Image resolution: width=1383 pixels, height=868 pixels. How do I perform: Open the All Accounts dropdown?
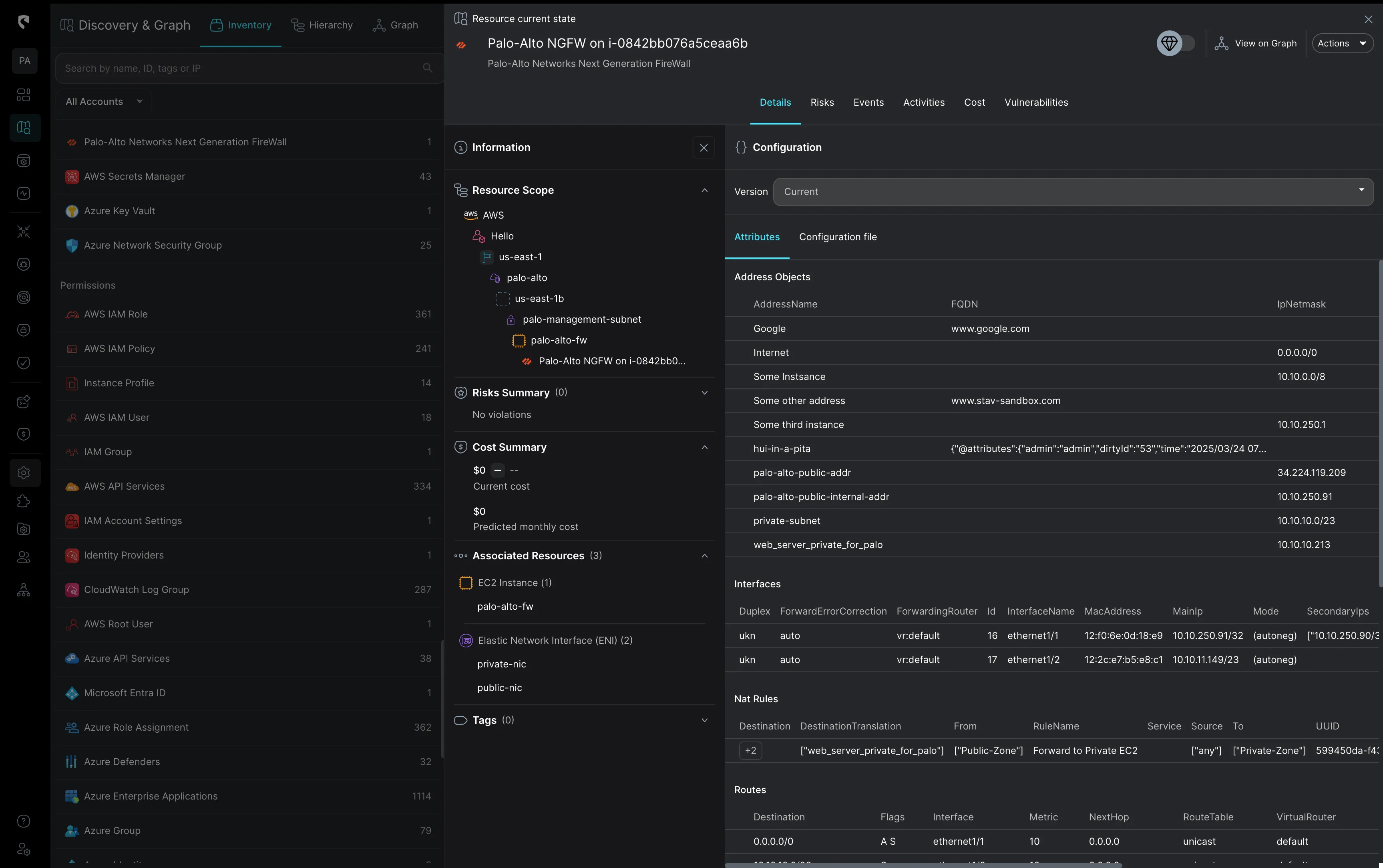coord(104,102)
